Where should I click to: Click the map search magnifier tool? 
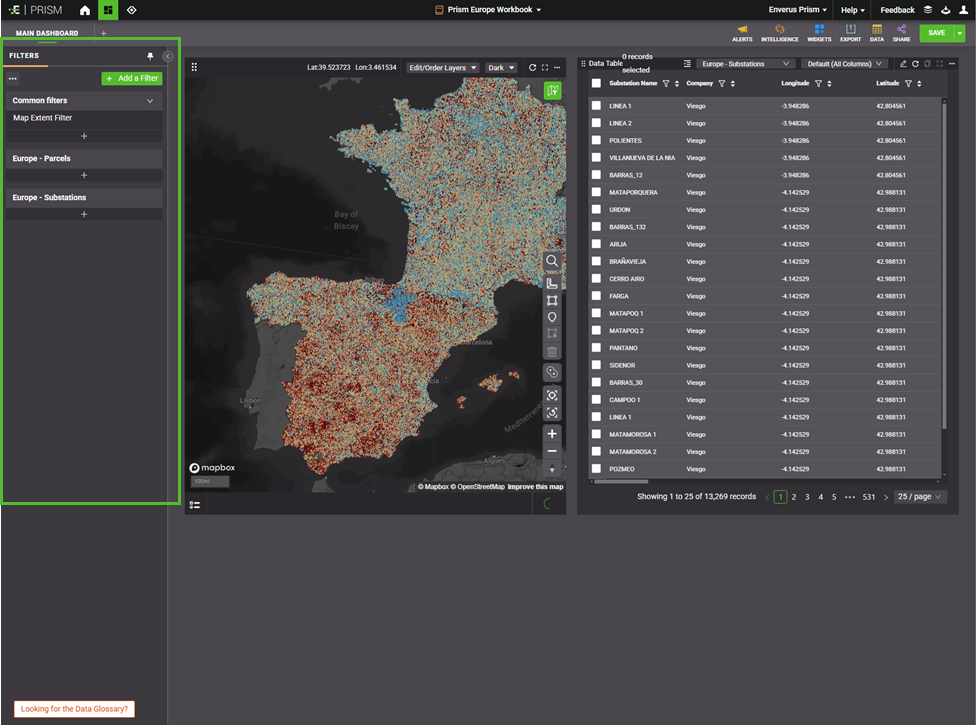pyautogui.click(x=551, y=261)
